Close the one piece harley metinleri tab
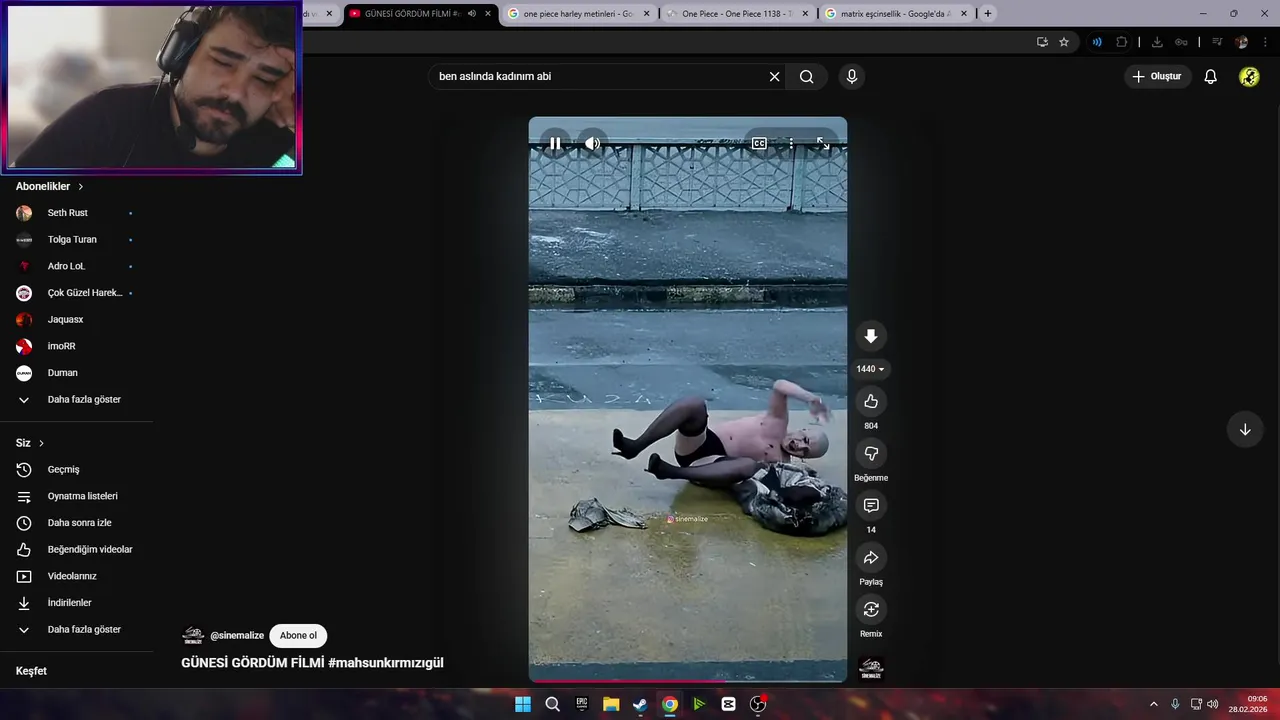The width and height of the screenshot is (1280, 720). coord(646,14)
